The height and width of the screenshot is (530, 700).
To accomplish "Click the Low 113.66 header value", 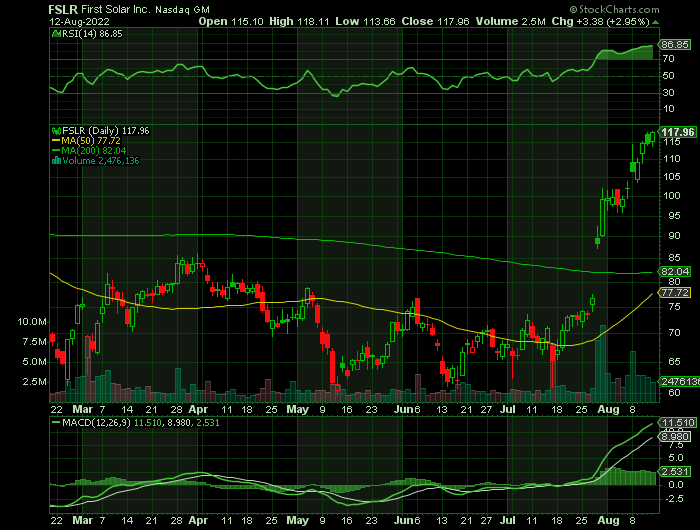I will coord(365,21).
